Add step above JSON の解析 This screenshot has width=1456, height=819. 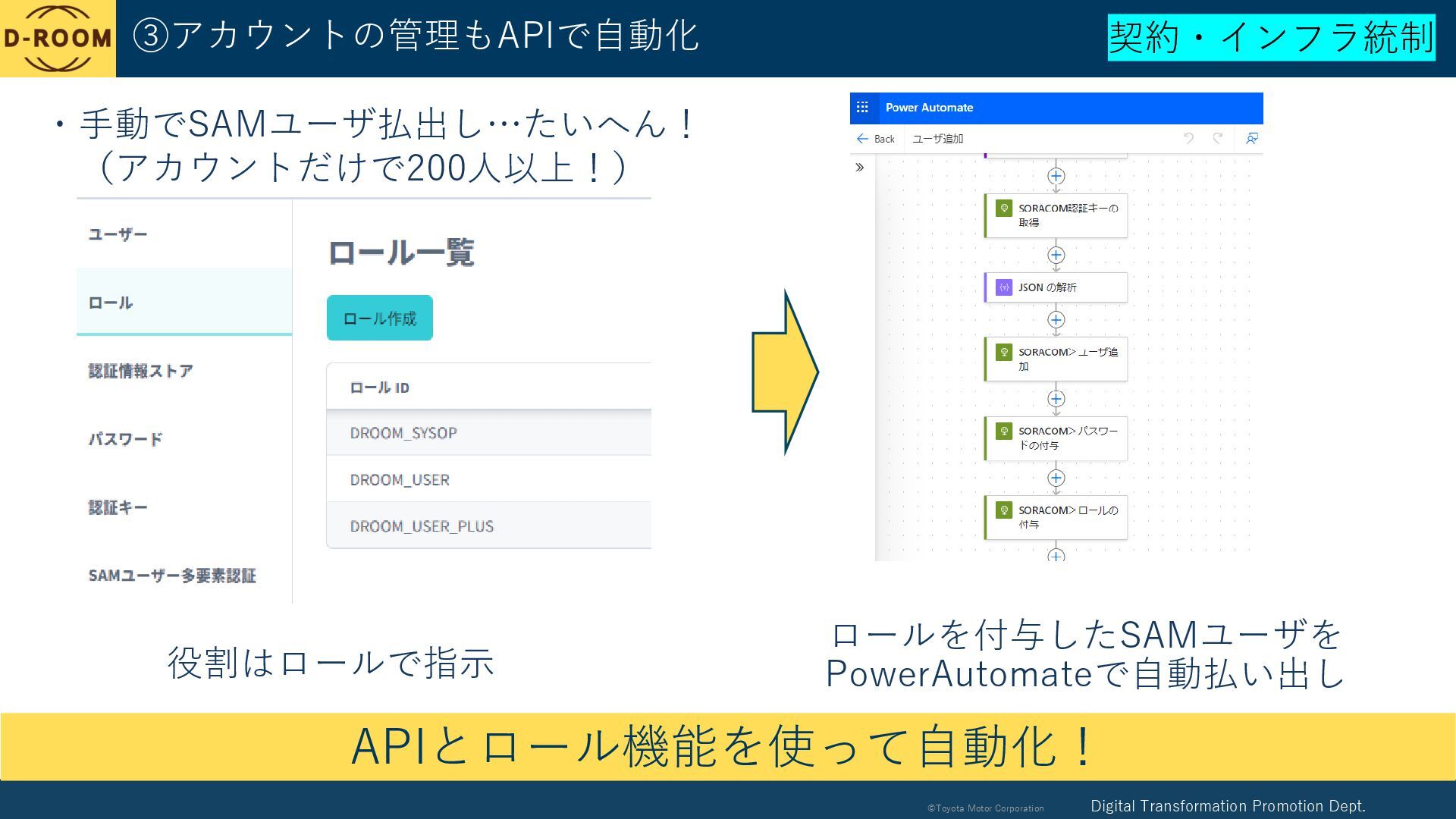coord(1056,255)
